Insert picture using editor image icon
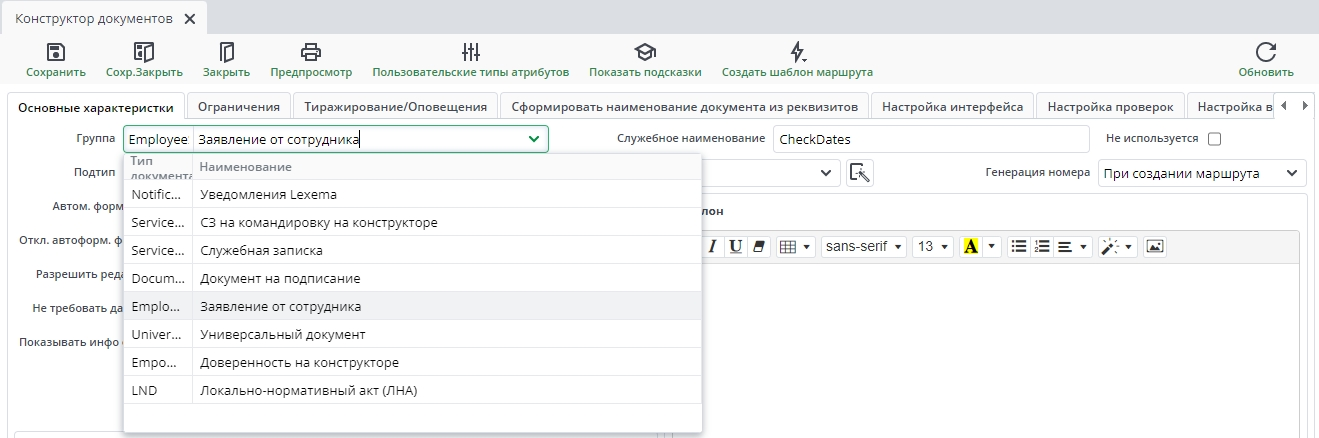This screenshot has height=438, width=1319. click(1155, 246)
